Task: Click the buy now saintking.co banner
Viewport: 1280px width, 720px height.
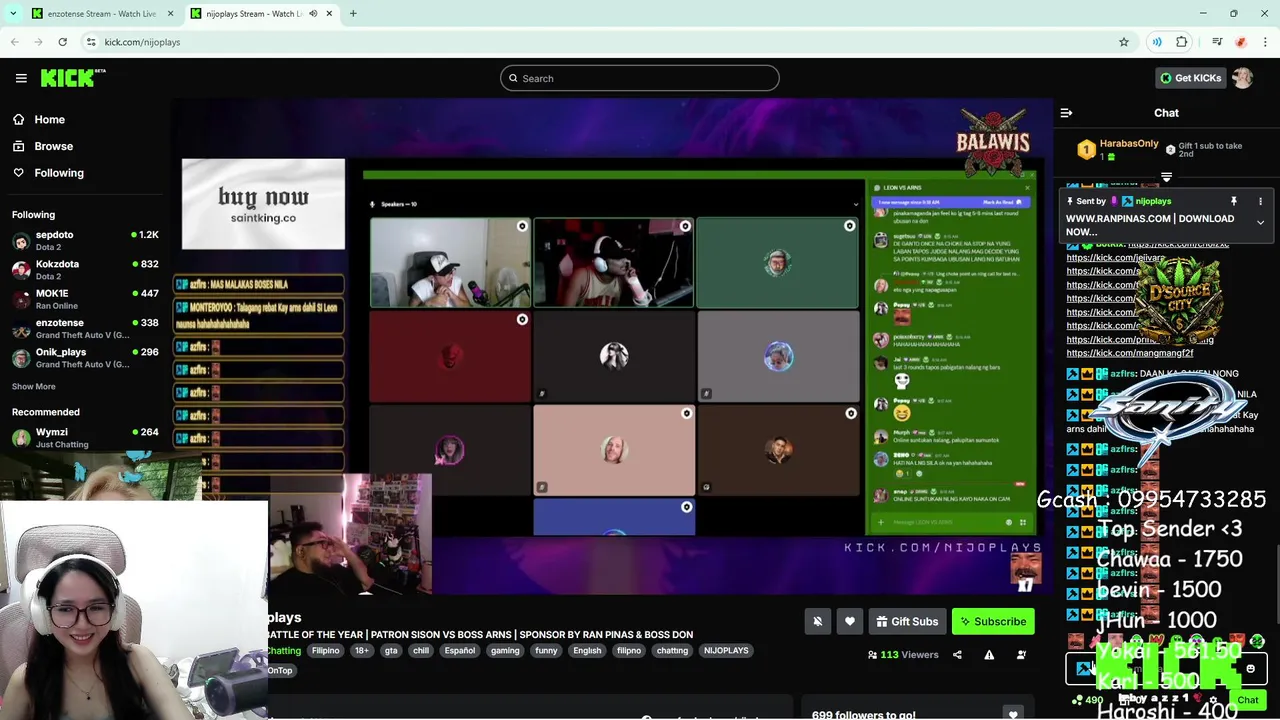Action: point(263,204)
